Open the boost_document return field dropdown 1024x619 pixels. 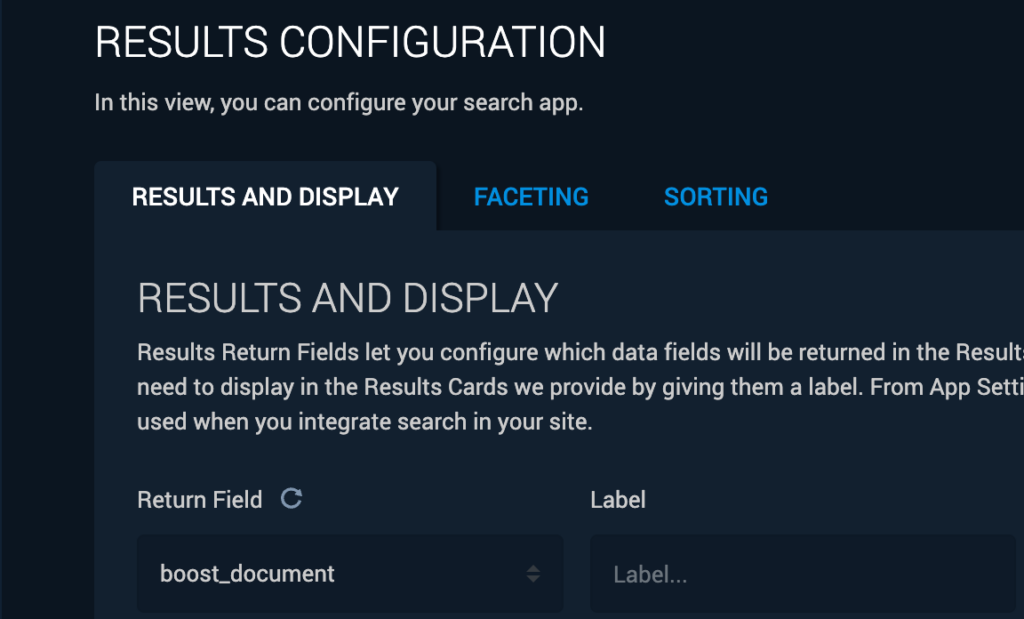(349, 574)
